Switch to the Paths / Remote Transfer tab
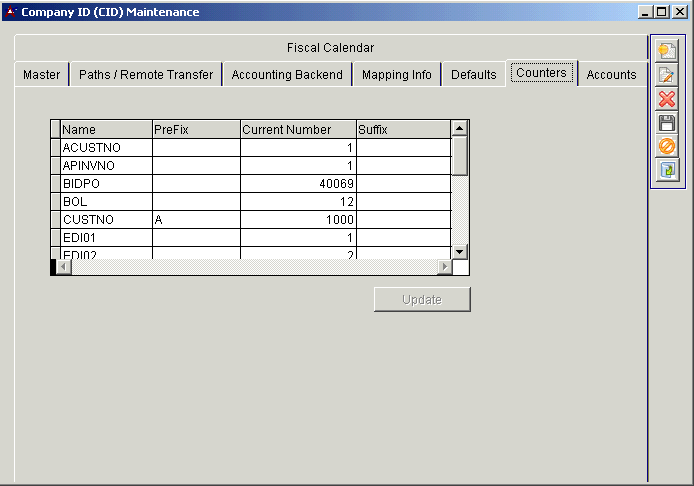The image size is (694, 486). [146, 75]
